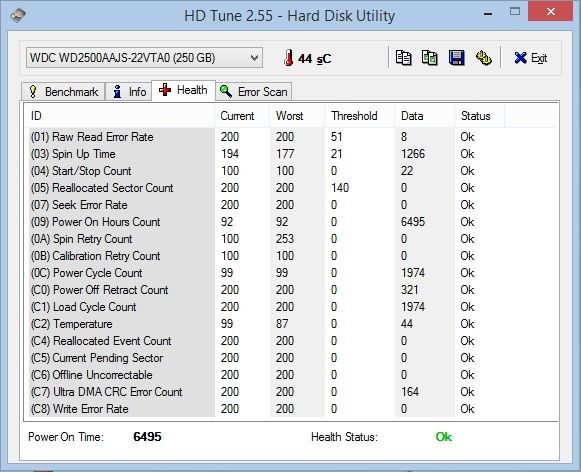Click the data value 1266 for Spin Up Time

pos(413,154)
